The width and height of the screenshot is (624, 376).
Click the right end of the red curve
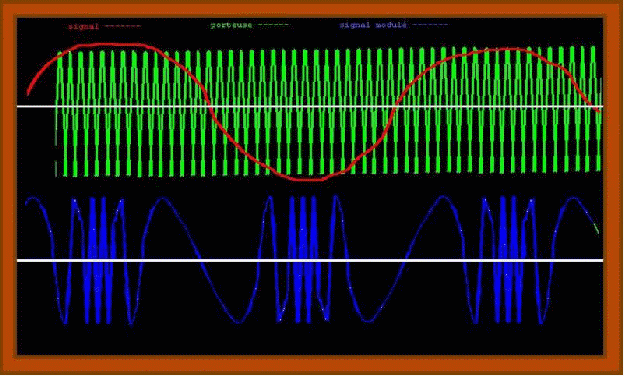tap(598, 110)
